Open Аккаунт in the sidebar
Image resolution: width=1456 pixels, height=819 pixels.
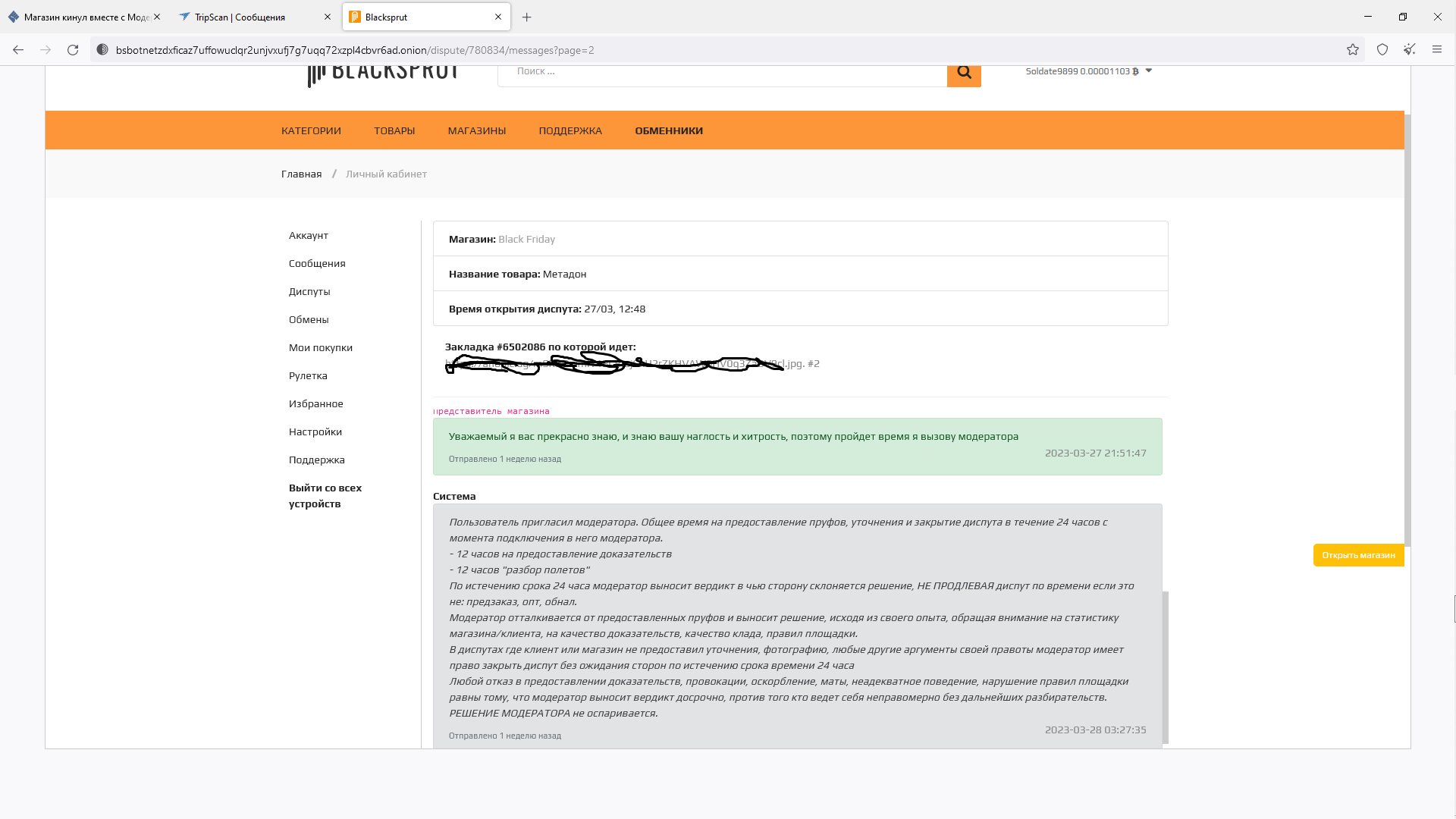pos(309,235)
